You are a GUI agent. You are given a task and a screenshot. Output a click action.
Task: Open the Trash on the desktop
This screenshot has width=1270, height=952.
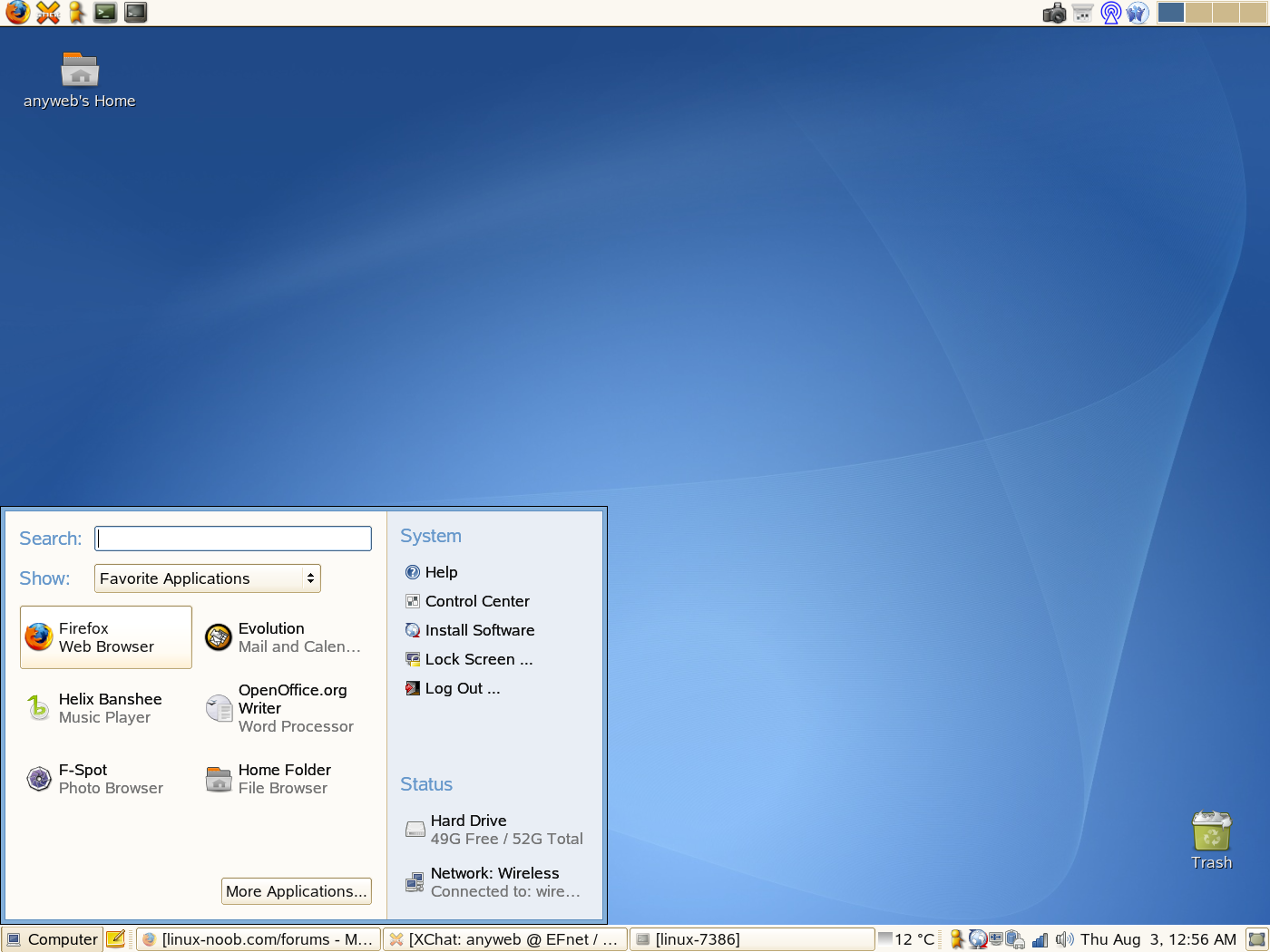click(x=1211, y=832)
